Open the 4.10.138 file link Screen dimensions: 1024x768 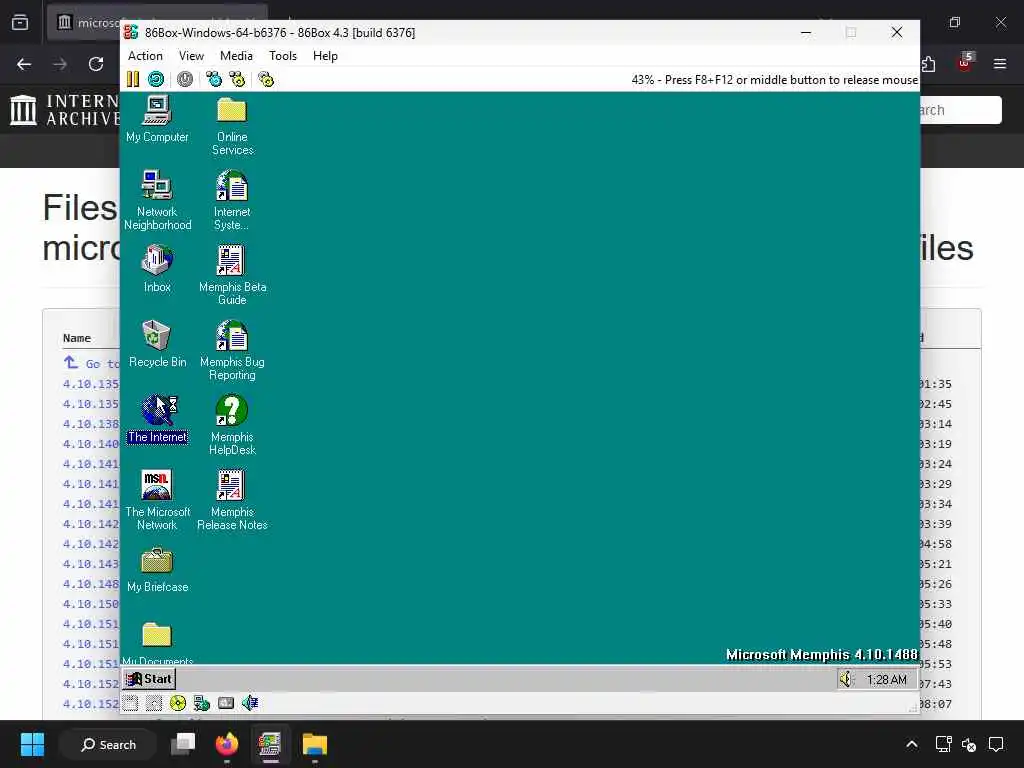coord(91,424)
